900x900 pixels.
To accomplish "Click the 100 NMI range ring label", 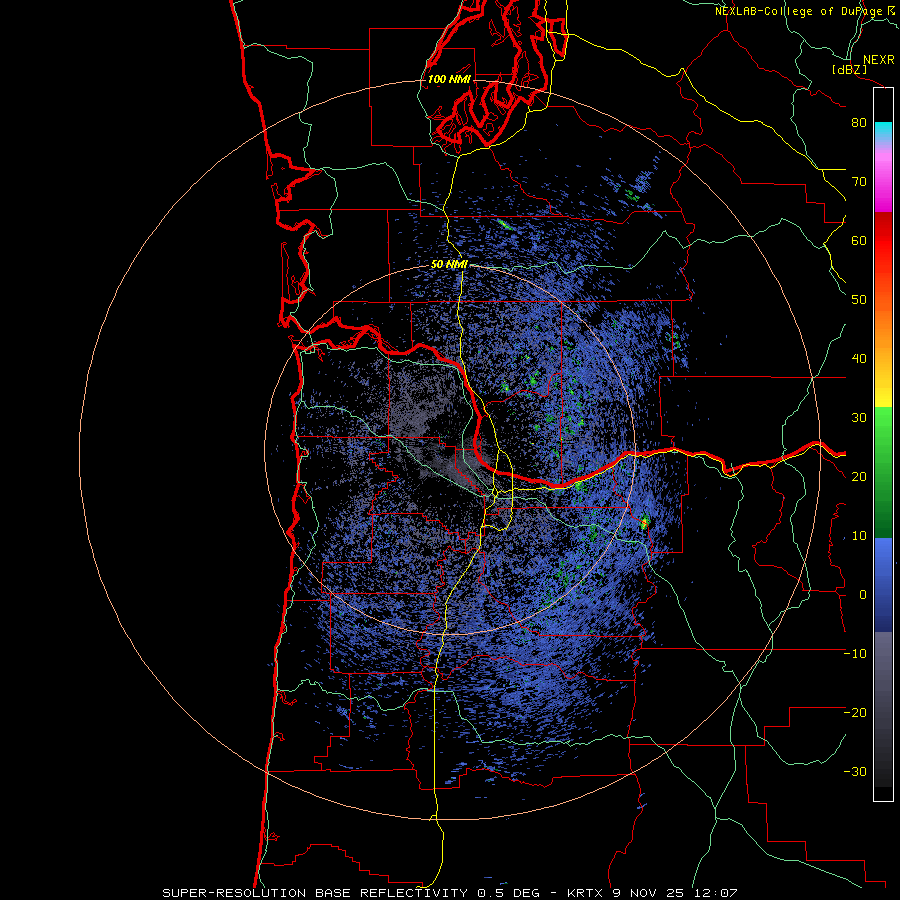I will coord(449,79).
